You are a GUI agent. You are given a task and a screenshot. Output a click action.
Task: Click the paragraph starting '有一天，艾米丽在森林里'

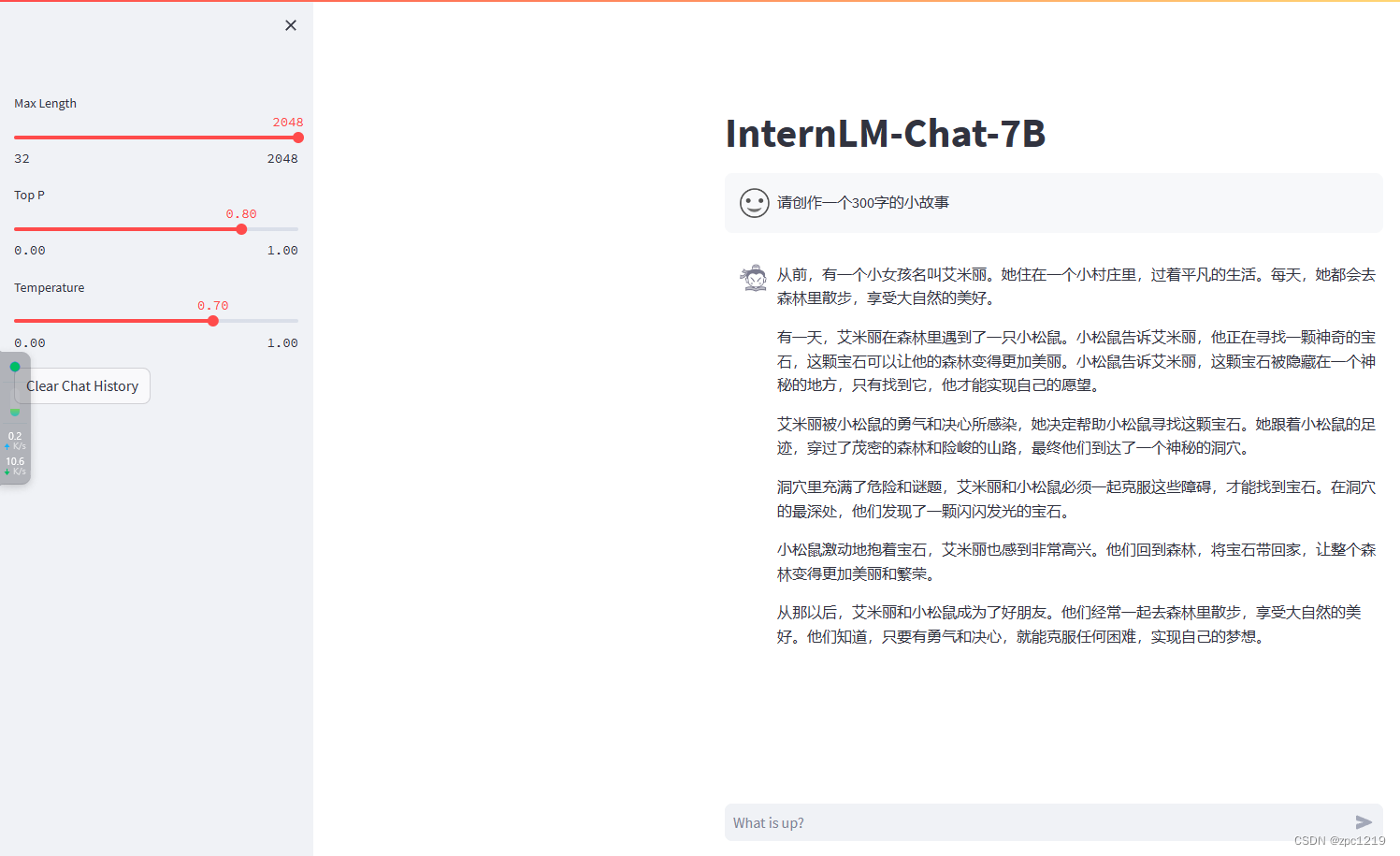1076,361
